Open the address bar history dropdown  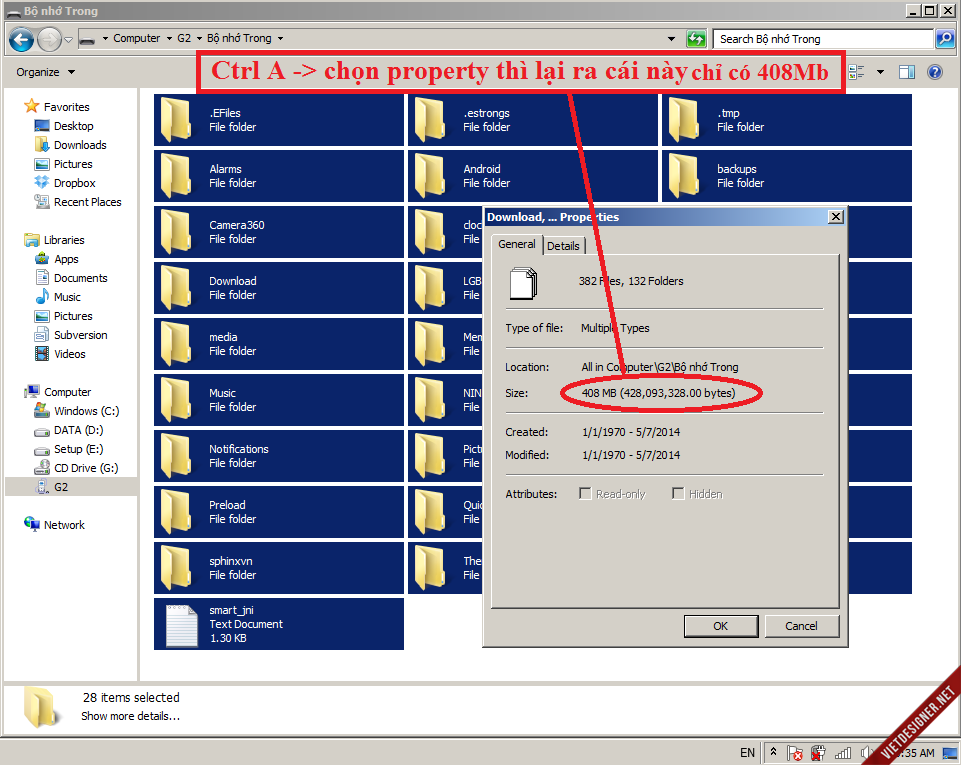pyautogui.click(x=672, y=39)
